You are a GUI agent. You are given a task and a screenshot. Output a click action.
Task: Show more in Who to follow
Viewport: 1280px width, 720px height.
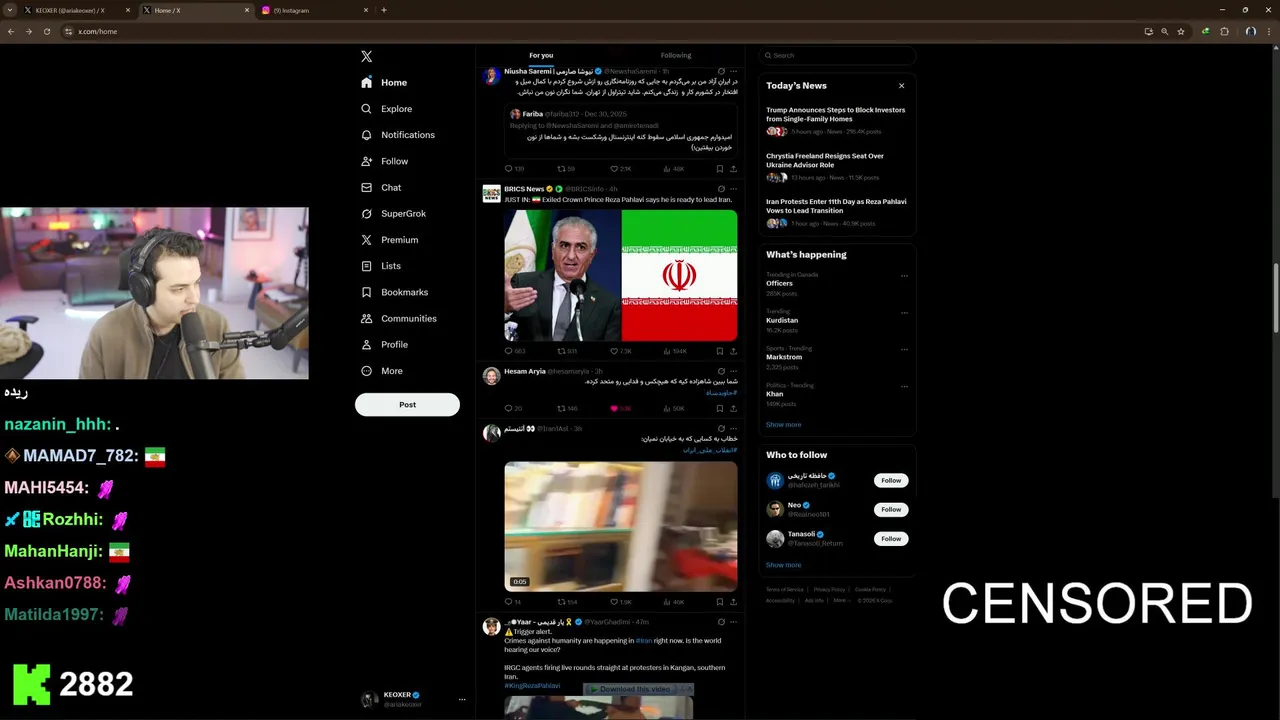click(783, 565)
